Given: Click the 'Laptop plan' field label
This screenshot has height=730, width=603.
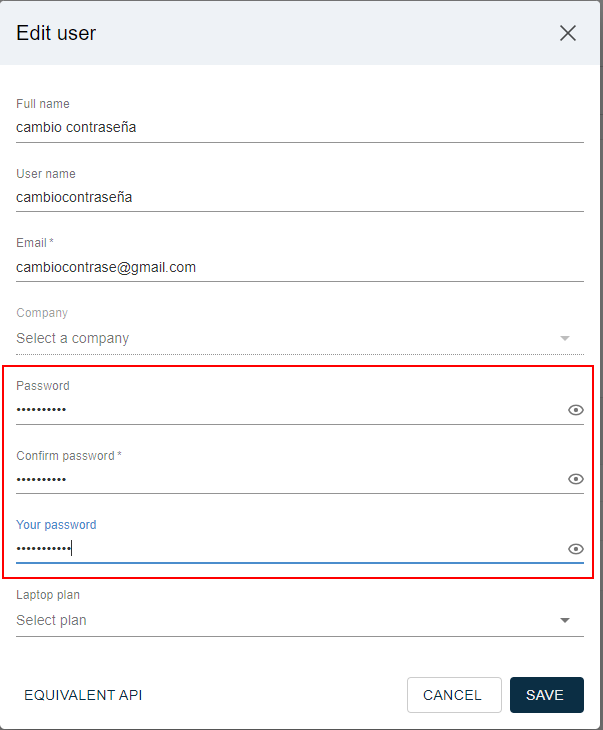Looking at the screenshot, I should pos(48,595).
